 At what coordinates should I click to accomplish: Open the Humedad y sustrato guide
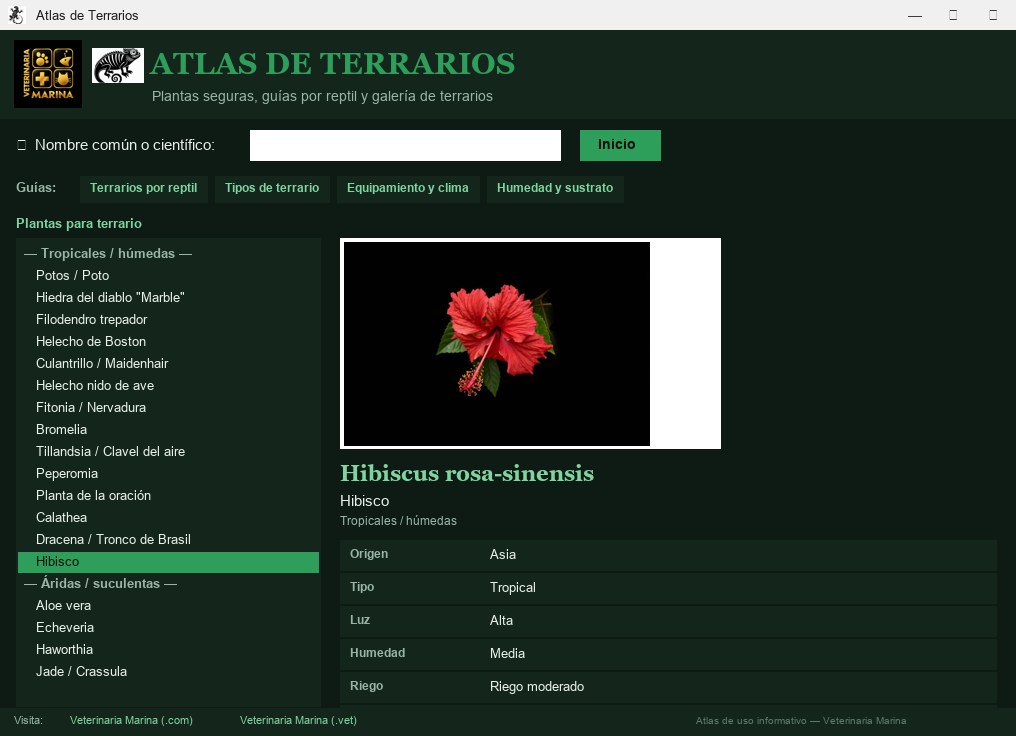555,189
